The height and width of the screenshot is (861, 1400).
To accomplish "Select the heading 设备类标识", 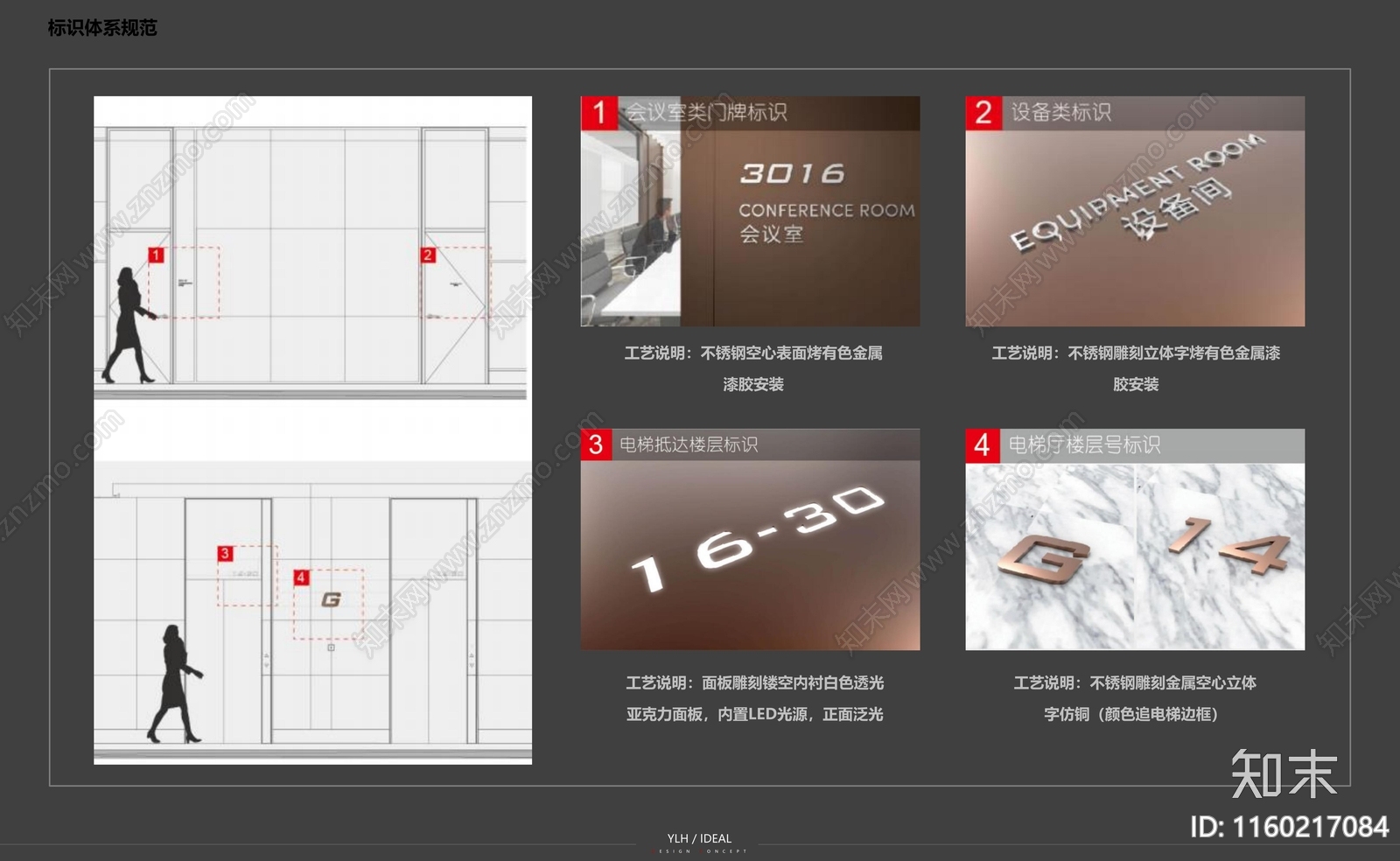I will pos(1060,113).
